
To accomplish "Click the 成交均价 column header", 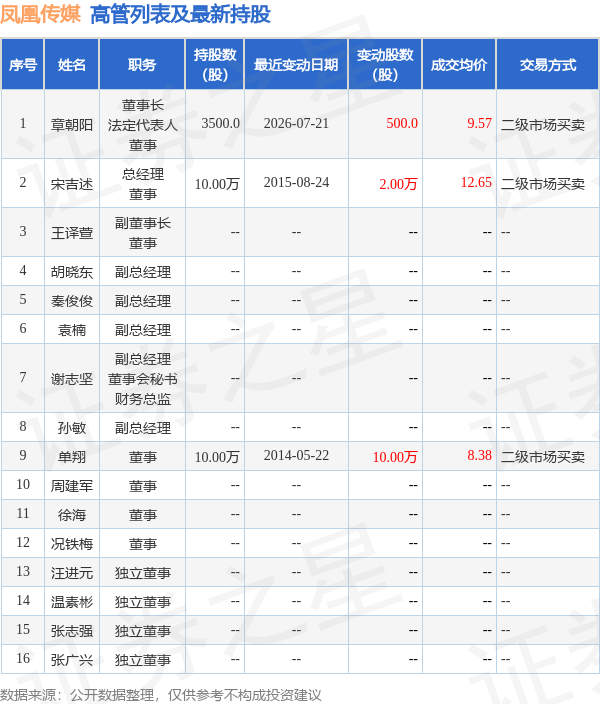I will [x=459, y=65].
